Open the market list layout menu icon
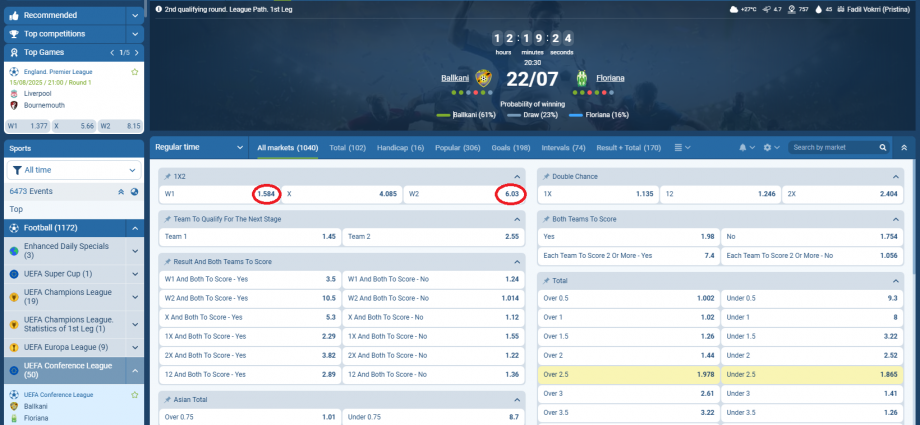Viewport: 920px width, 425px height. [x=678, y=147]
